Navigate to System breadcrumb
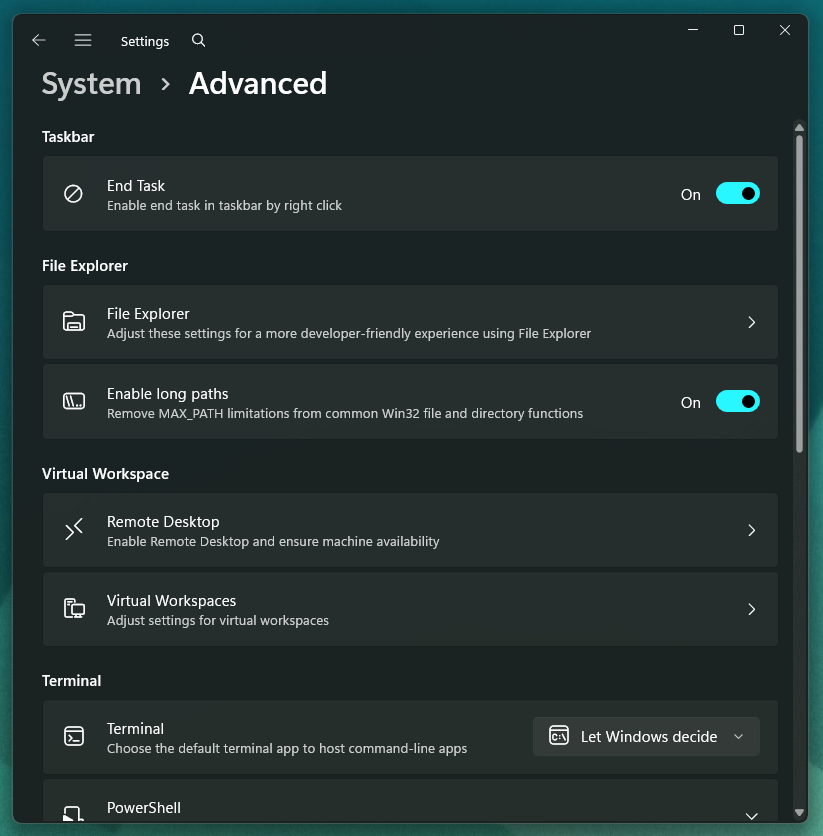Screen dimensions: 823x836 pos(91,84)
